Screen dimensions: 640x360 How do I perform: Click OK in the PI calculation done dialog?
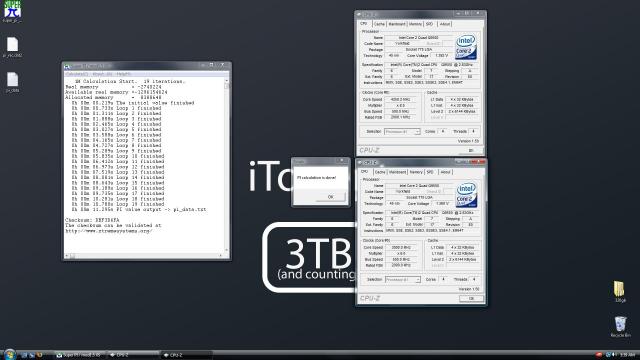point(331,197)
